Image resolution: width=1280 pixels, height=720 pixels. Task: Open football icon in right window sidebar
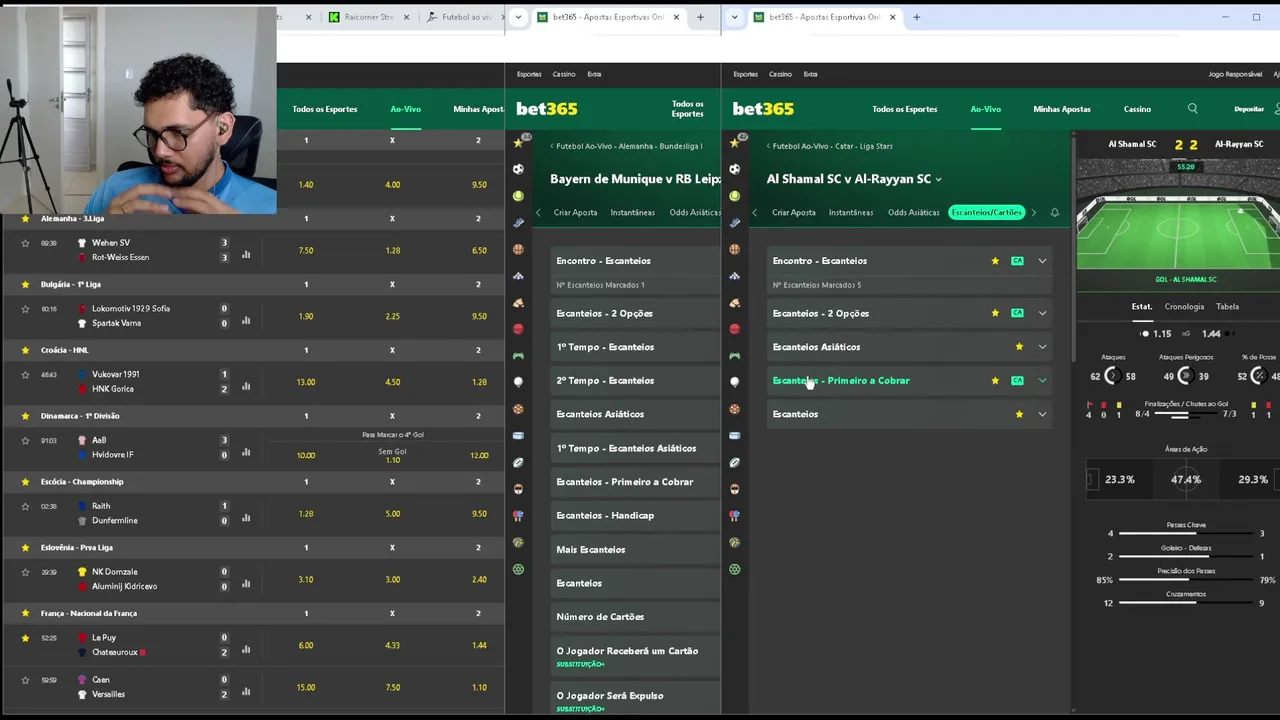pos(735,169)
